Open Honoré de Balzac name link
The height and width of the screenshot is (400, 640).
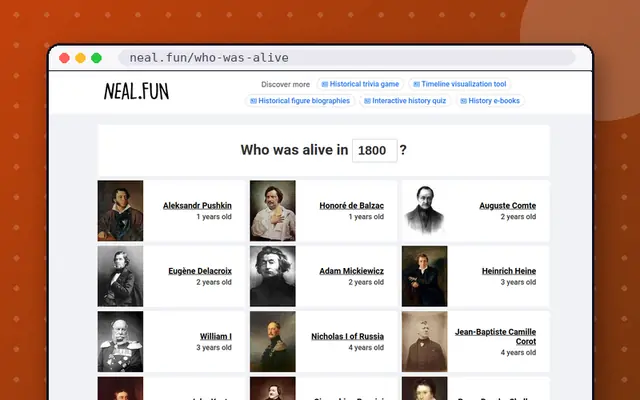pos(351,206)
